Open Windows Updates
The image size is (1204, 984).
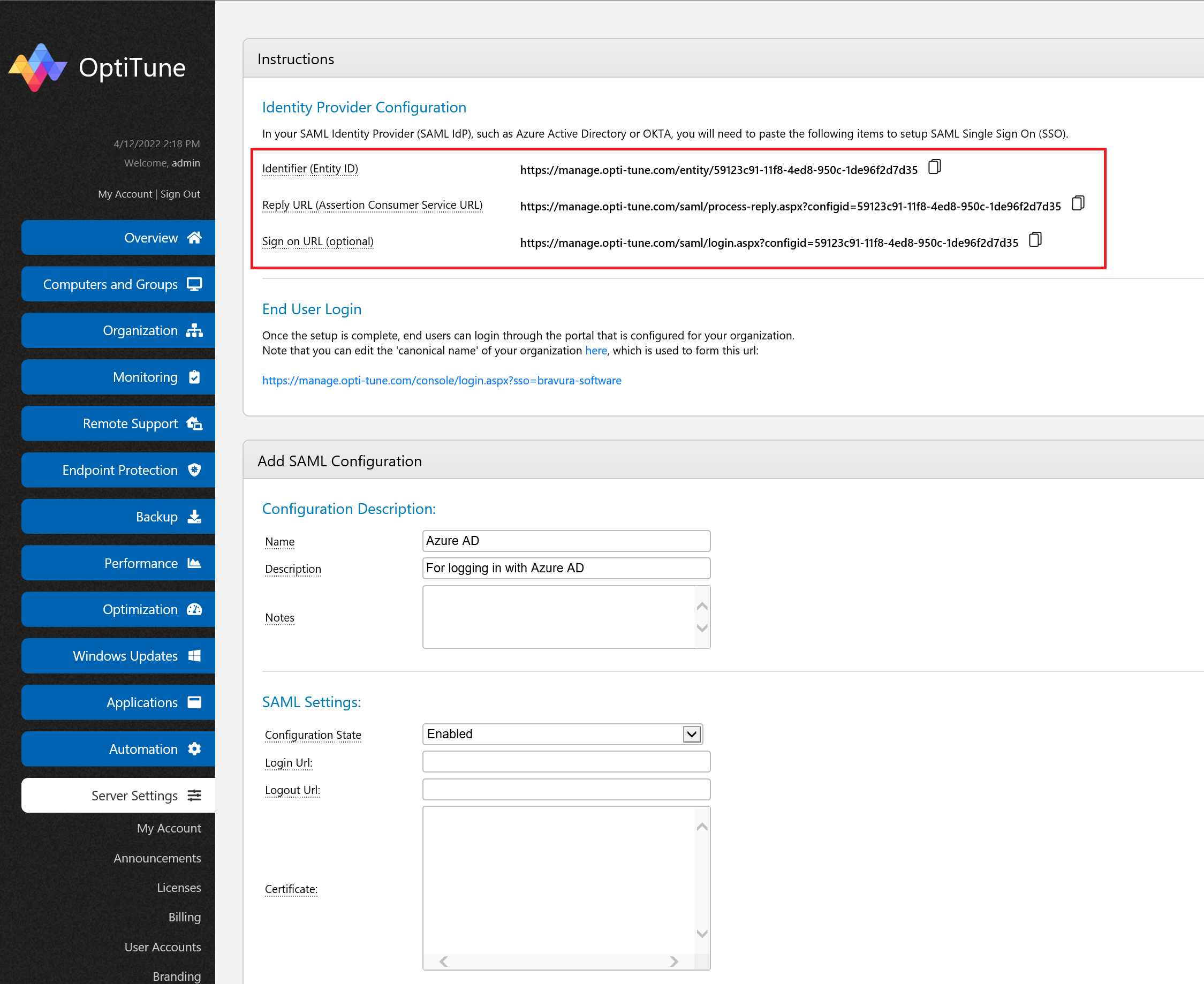point(118,656)
